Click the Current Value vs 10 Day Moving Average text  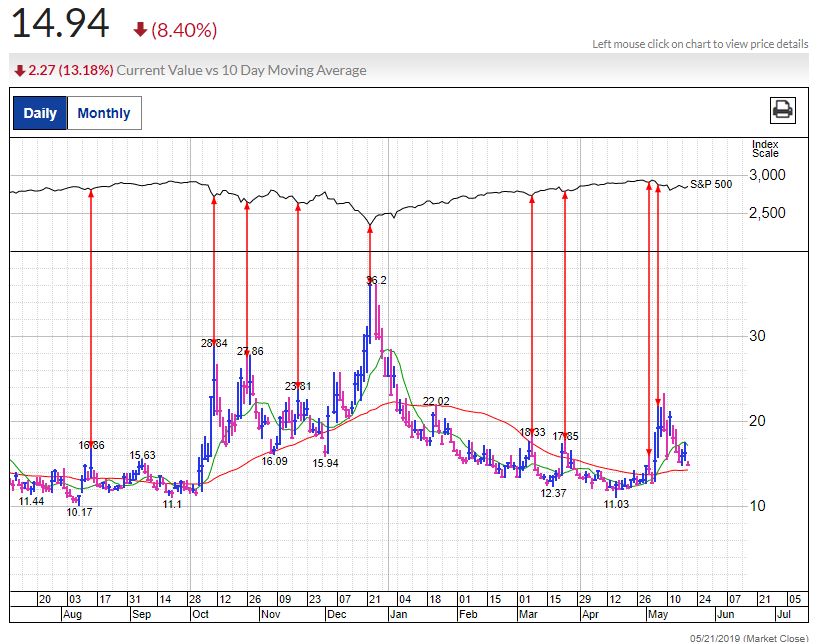[241, 71]
